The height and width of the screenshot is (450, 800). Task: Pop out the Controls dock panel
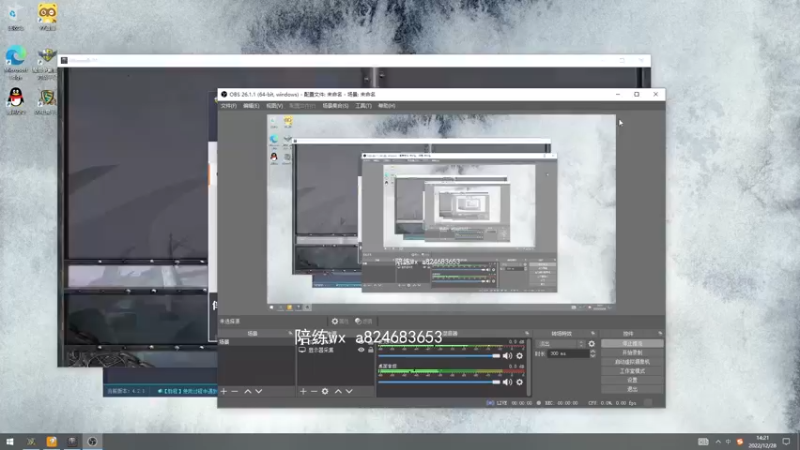660,333
